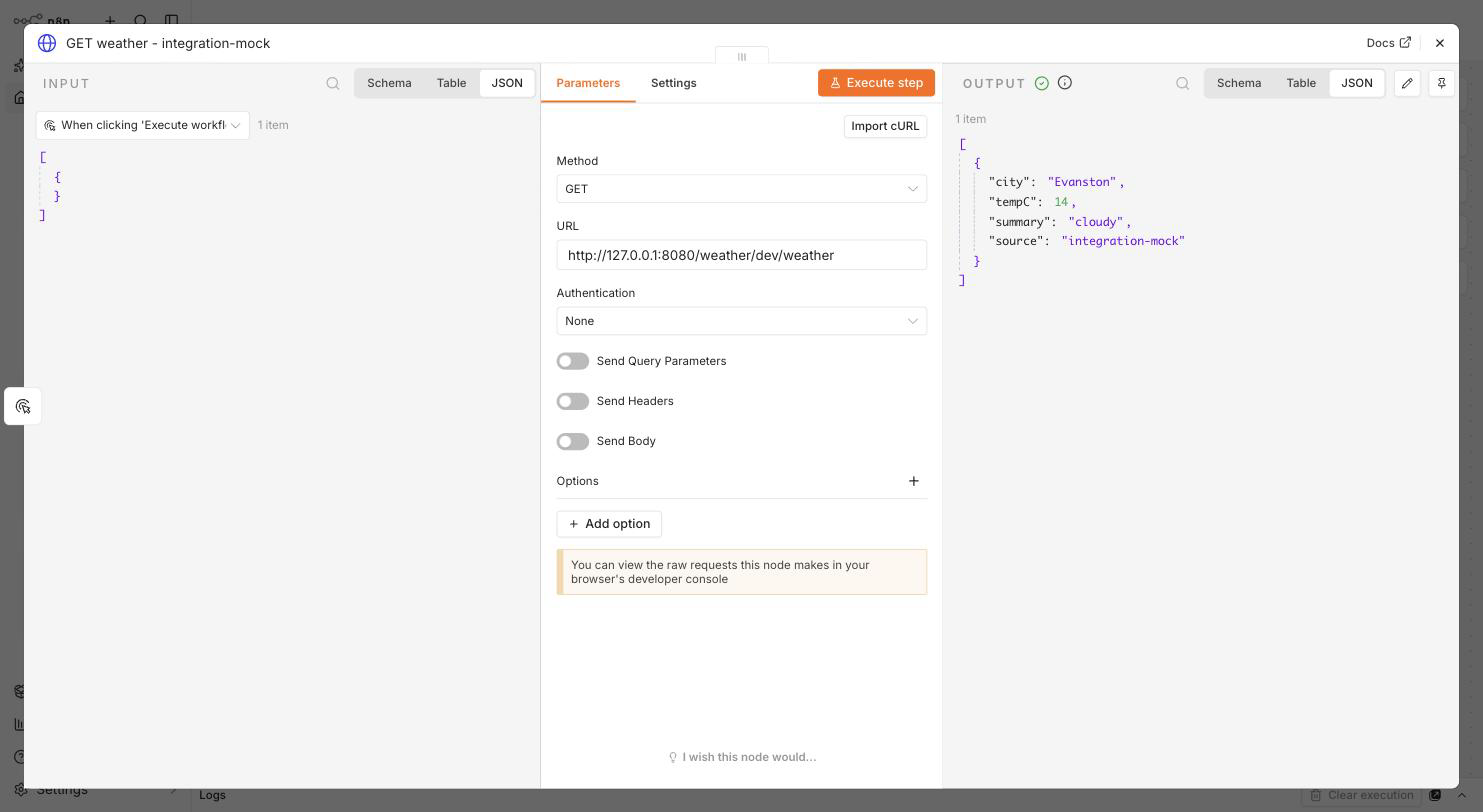Screen dimensions: 1483x812
Task: Click into the URL input field
Action: (742, 255)
